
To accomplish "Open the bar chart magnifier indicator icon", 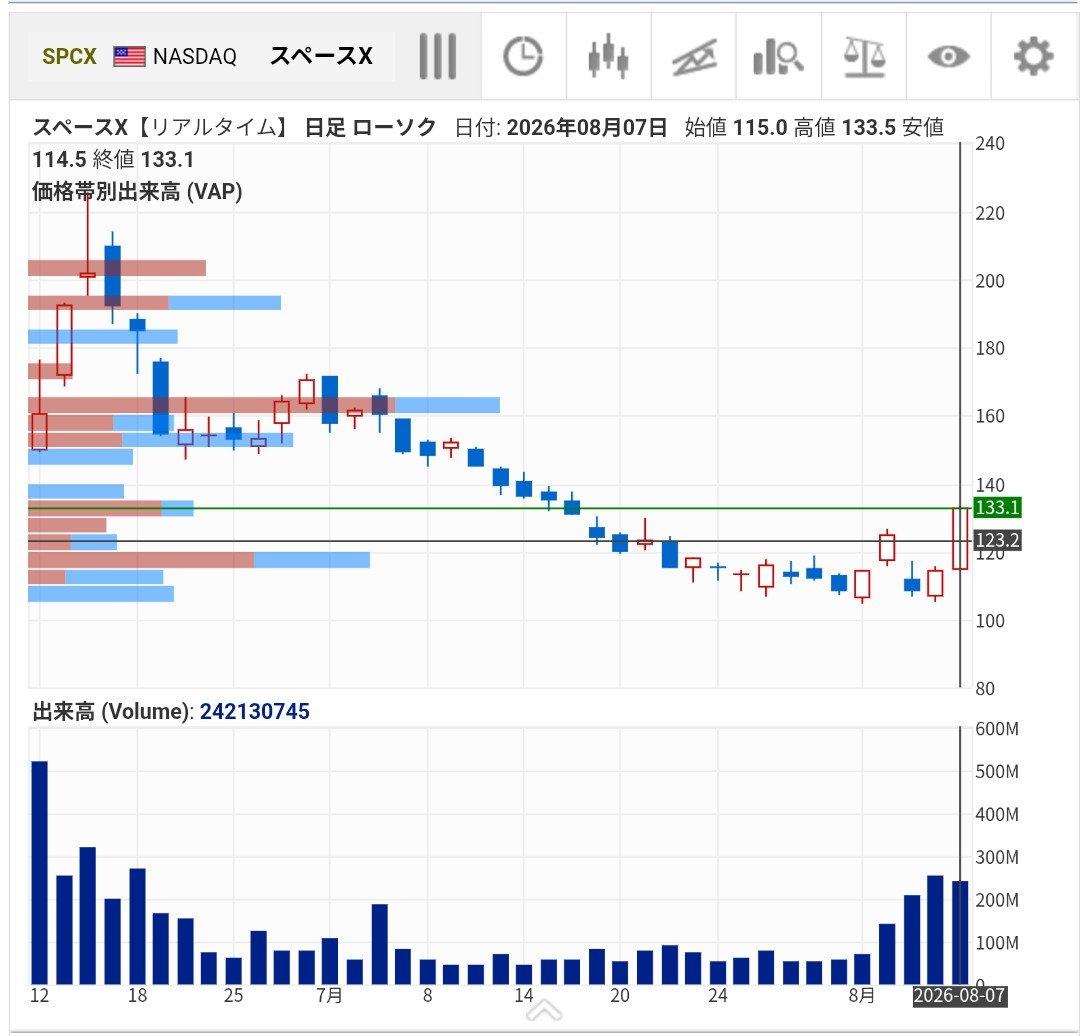I will [778, 56].
